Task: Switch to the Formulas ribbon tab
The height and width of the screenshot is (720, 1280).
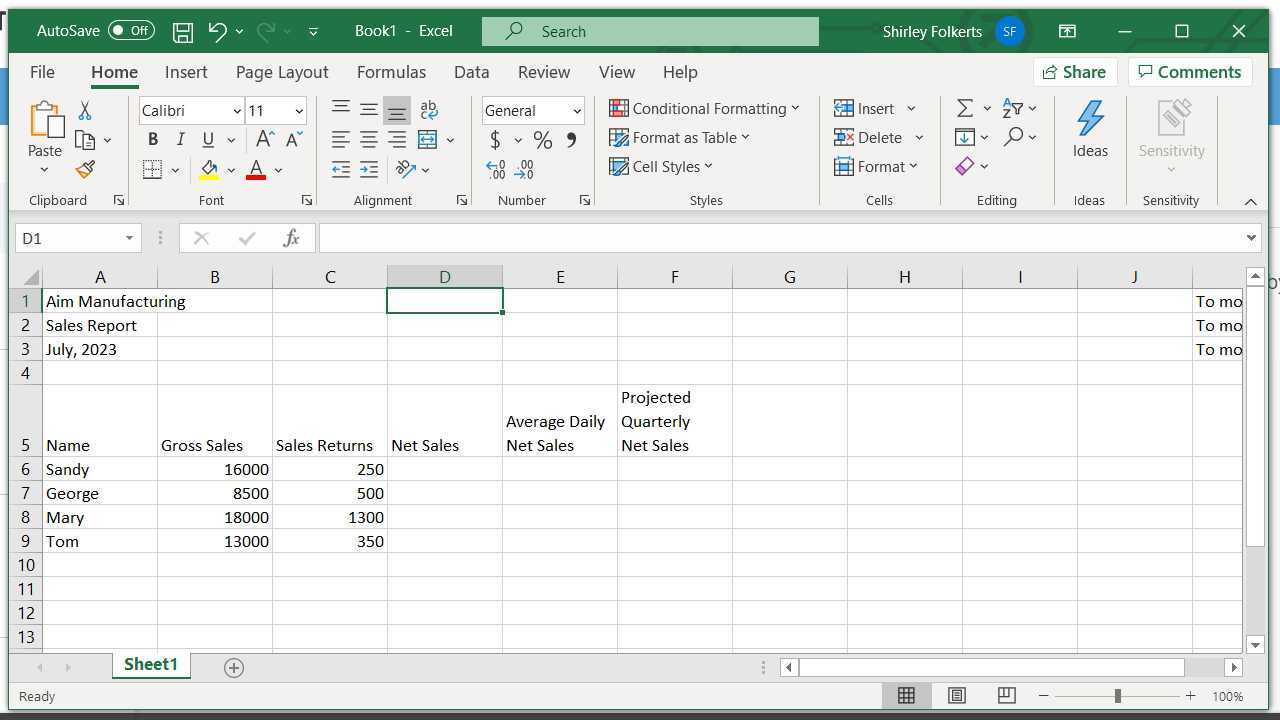Action: [x=391, y=72]
